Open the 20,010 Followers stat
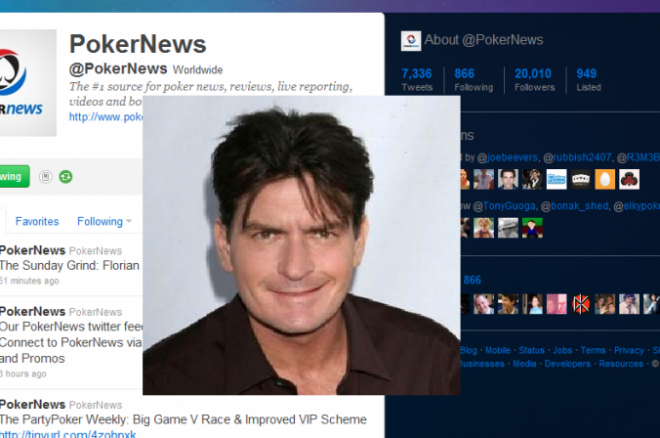This screenshot has height=438, width=660. point(535,80)
